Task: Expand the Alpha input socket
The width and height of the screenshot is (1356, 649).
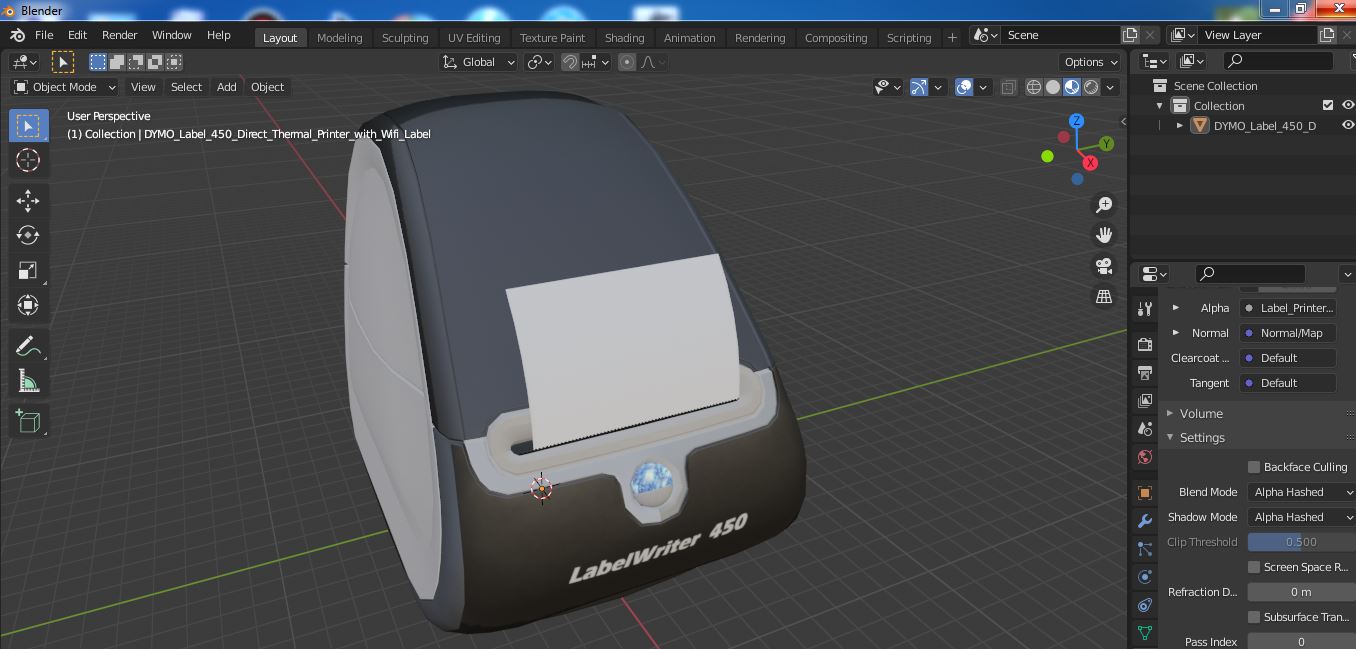Action: [x=1176, y=308]
